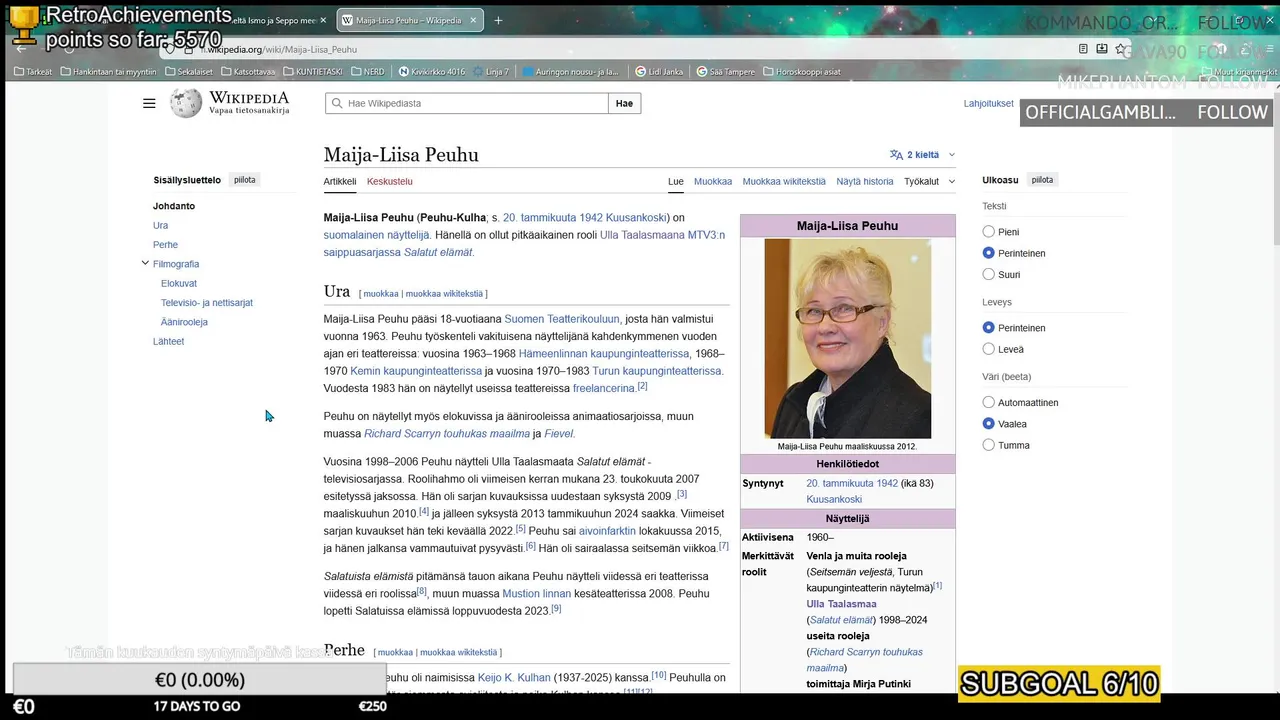Screen dimensions: 1280x720
Task: Select the Lue view tab
Action: pos(676,181)
